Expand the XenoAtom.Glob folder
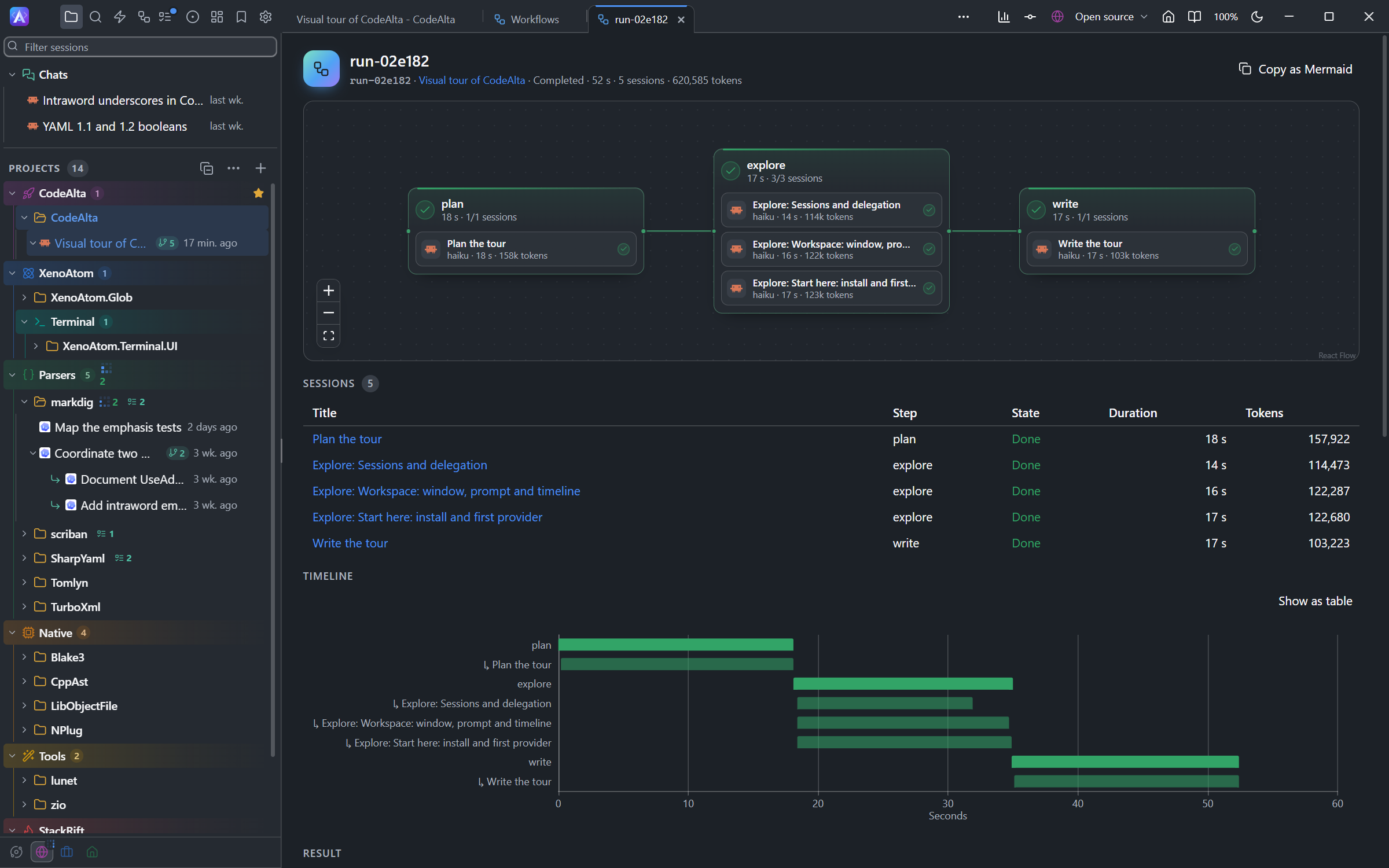Viewport: 1389px width, 868px height. coord(24,297)
